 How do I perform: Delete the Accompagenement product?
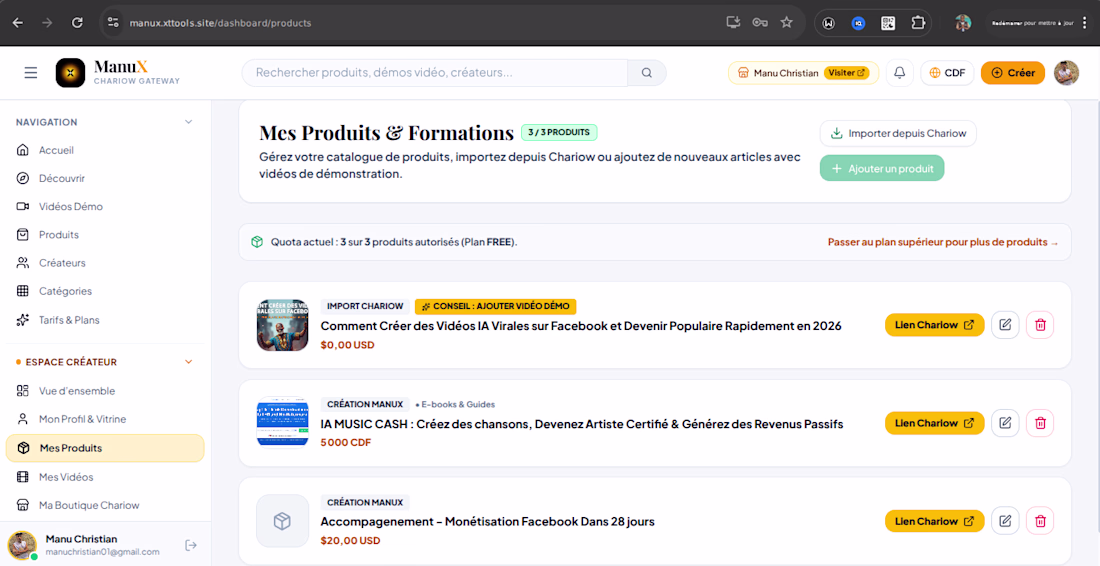(1040, 521)
